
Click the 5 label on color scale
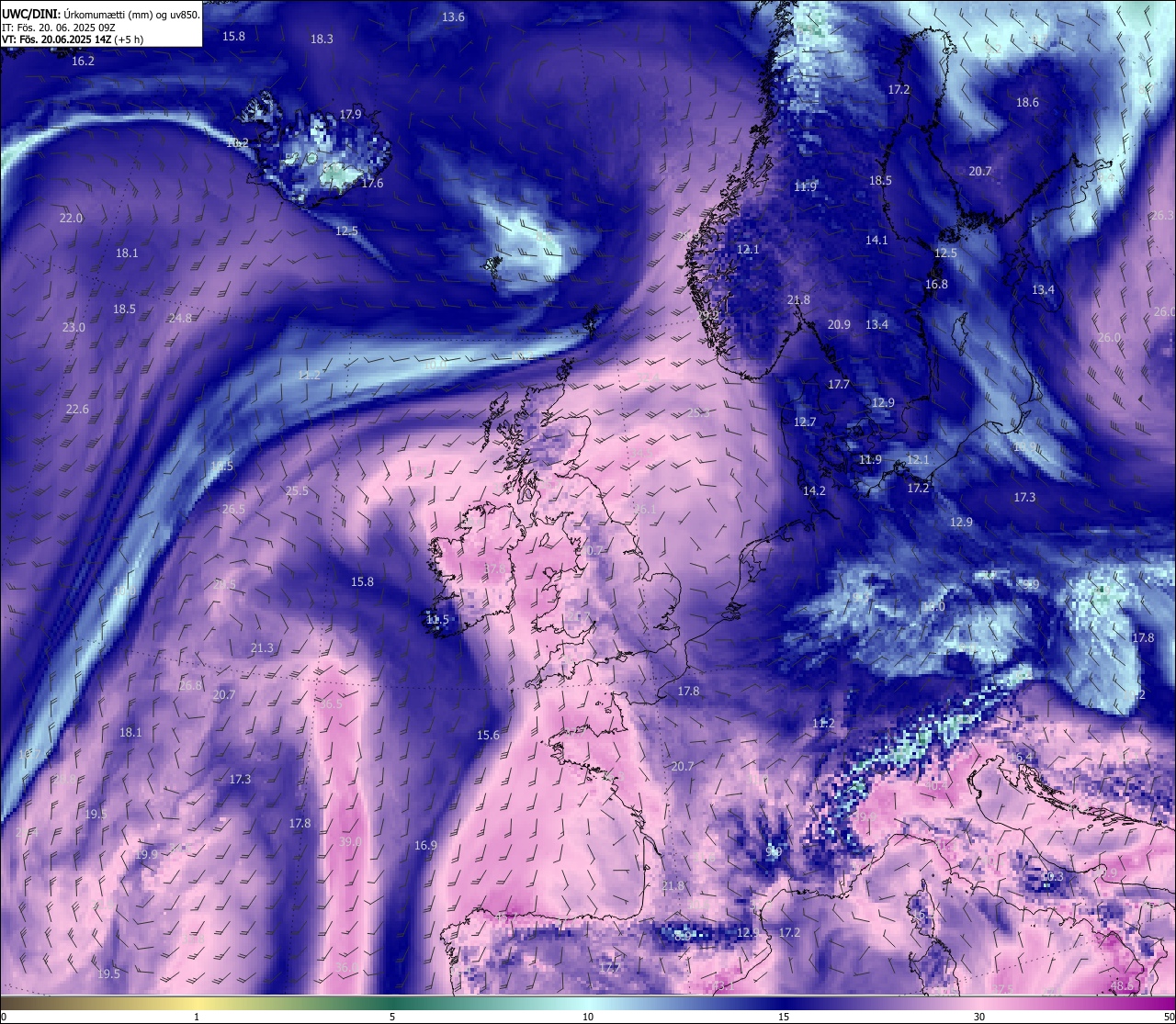(x=392, y=1017)
